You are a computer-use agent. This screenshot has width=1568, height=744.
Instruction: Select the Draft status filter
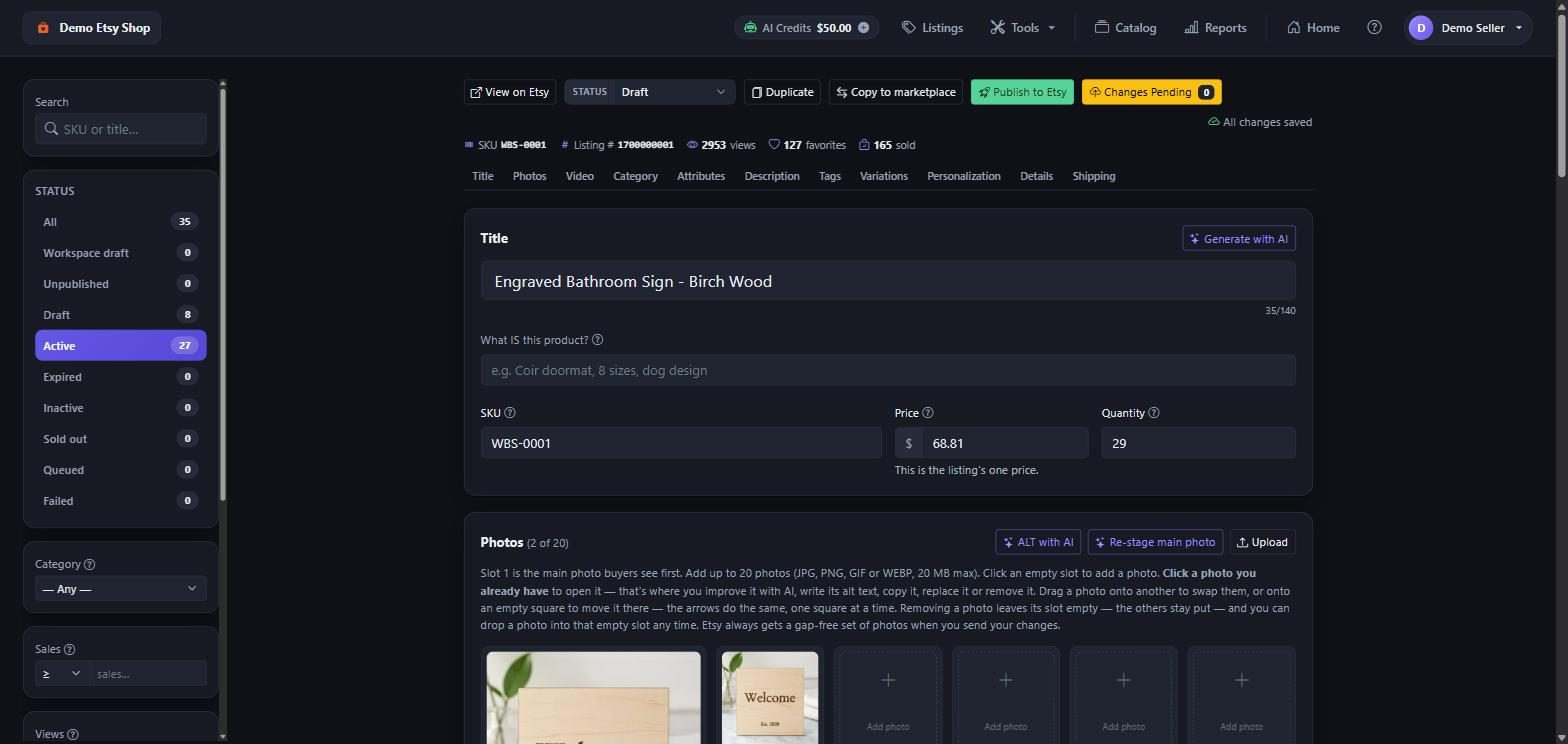121,315
